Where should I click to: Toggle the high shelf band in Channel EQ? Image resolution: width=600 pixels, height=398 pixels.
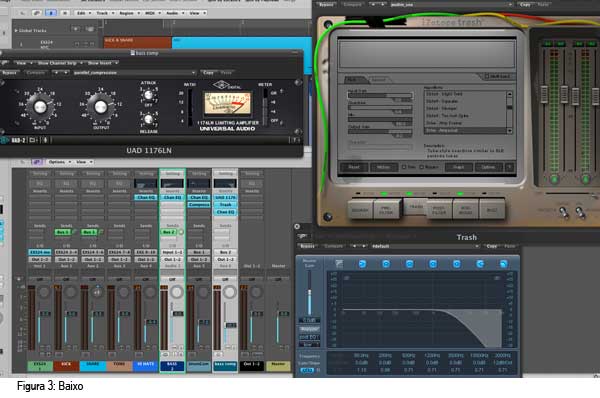(480, 264)
